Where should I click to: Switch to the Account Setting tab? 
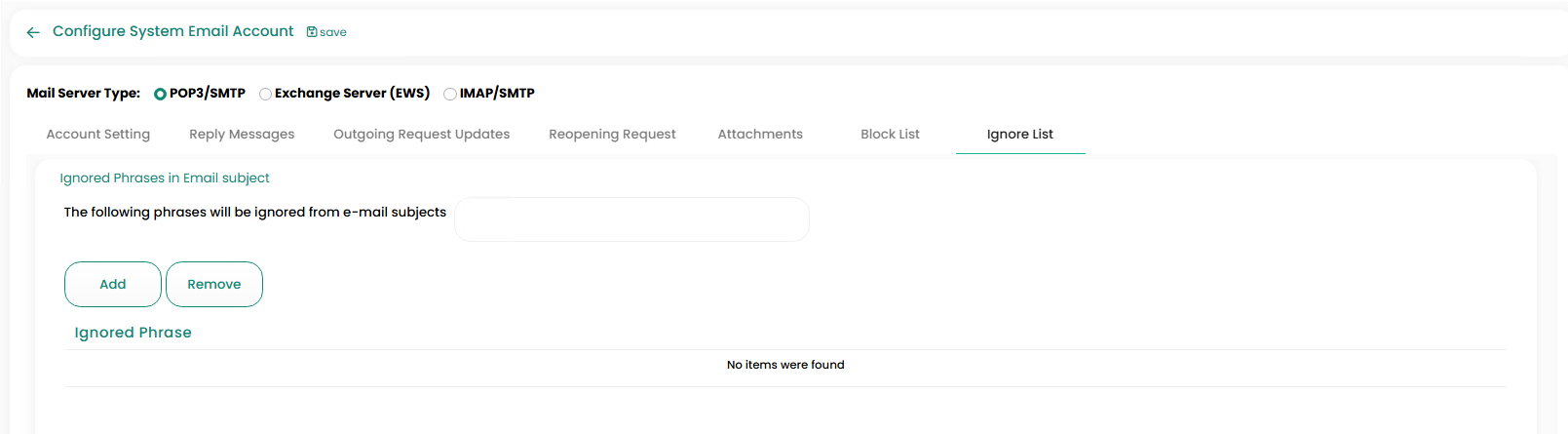[98, 135]
